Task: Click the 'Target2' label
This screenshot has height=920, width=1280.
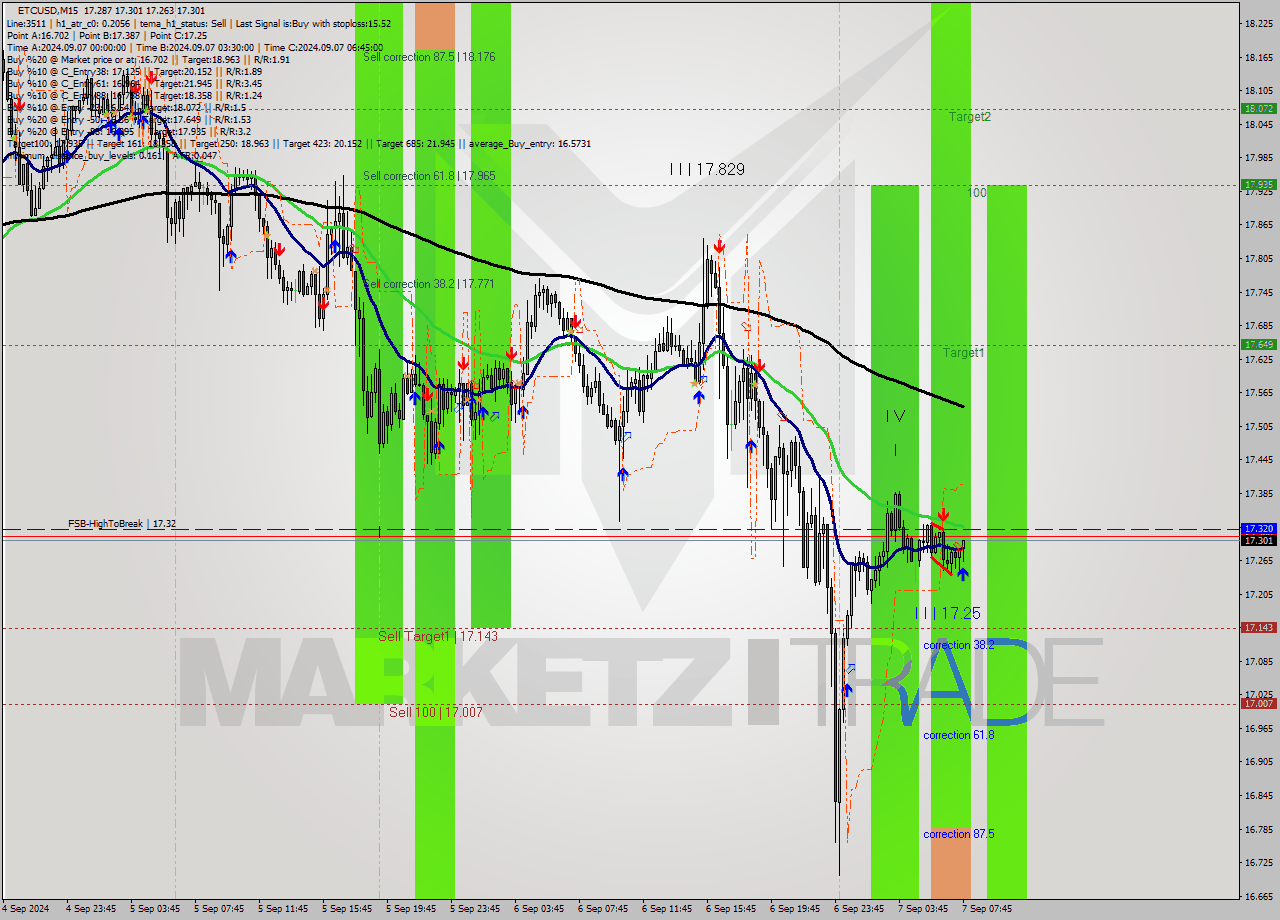Action: (x=970, y=117)
